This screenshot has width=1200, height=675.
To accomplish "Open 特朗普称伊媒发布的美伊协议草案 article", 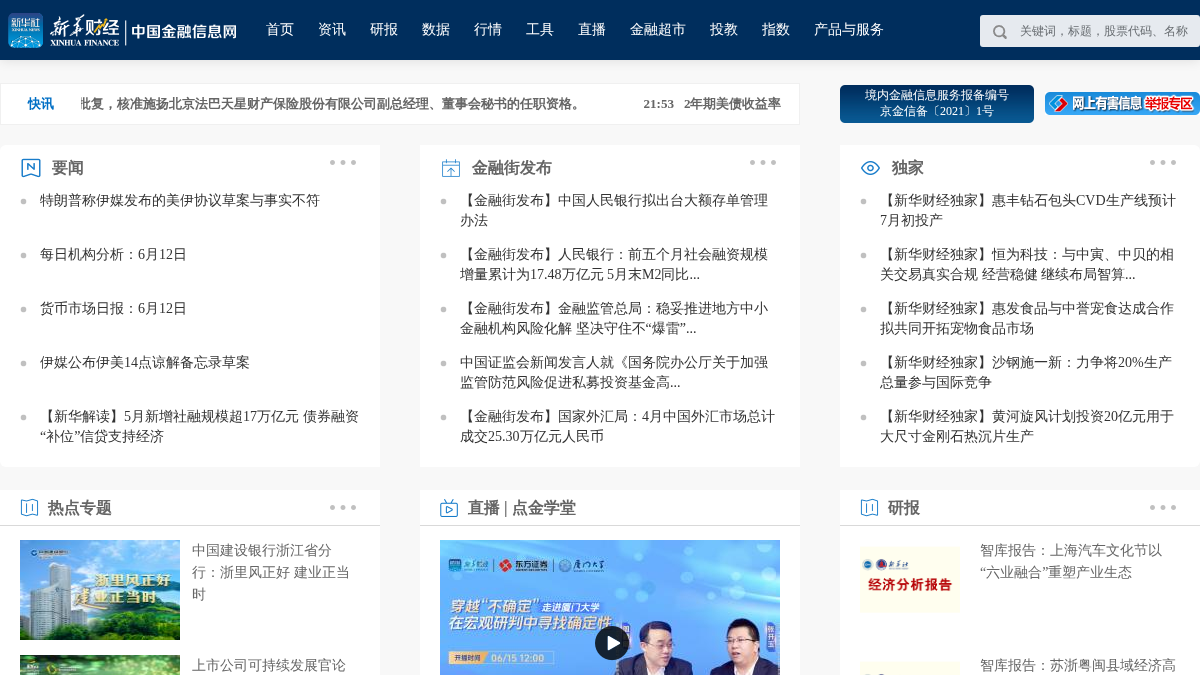I will (x=180, y=201).
